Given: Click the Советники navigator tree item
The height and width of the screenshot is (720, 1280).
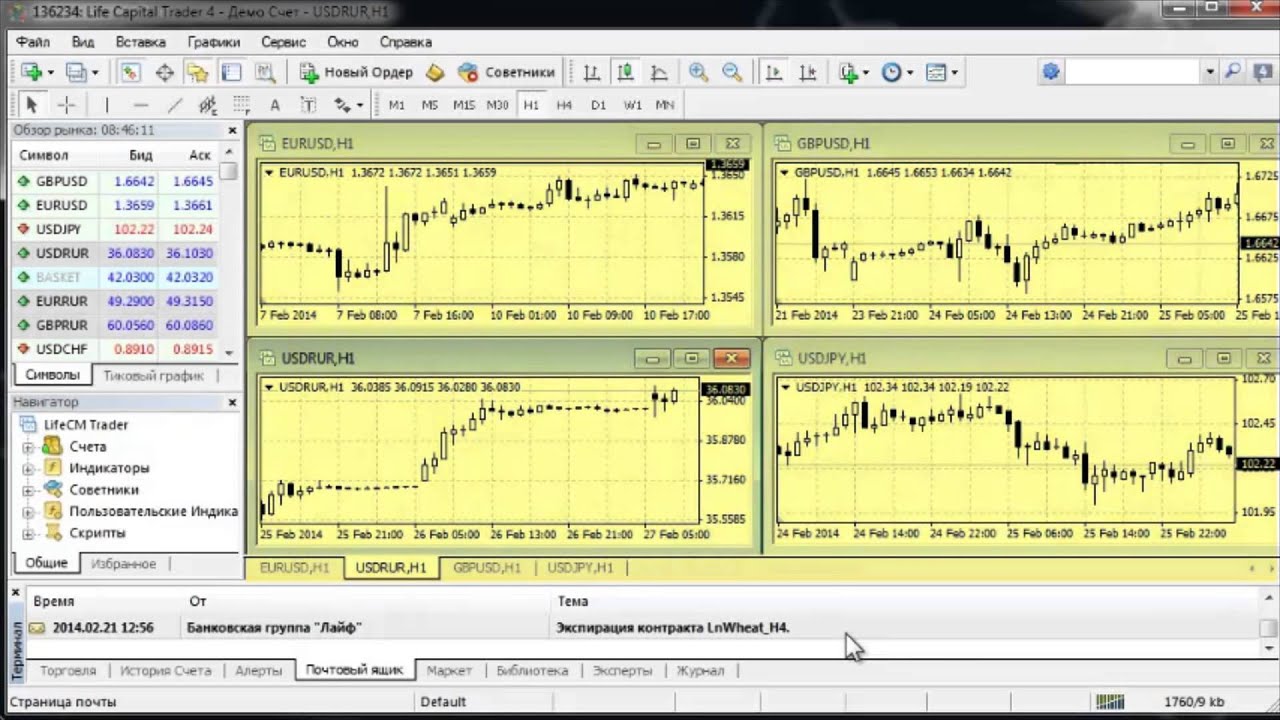Looking at the screenshot, I should [x=104, y=490].
